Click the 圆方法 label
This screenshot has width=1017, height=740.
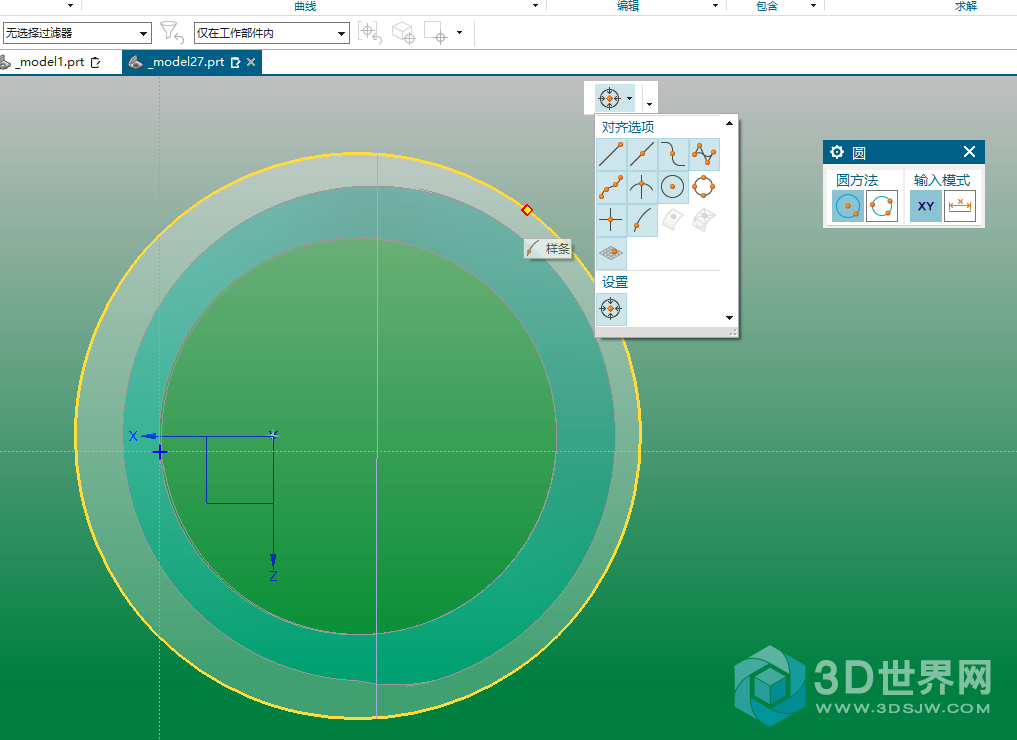857,180
